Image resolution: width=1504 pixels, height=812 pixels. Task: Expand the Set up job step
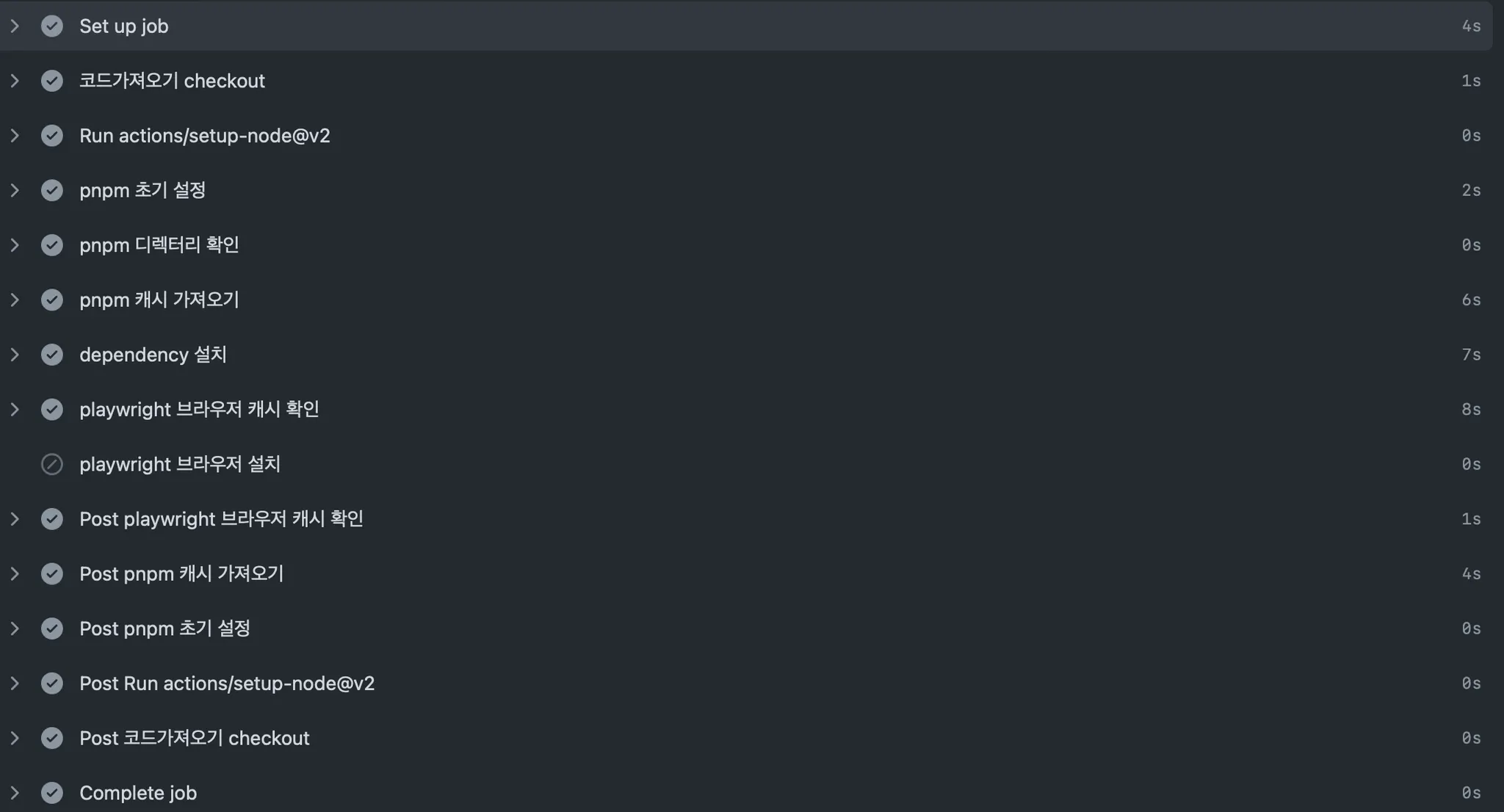15,26
